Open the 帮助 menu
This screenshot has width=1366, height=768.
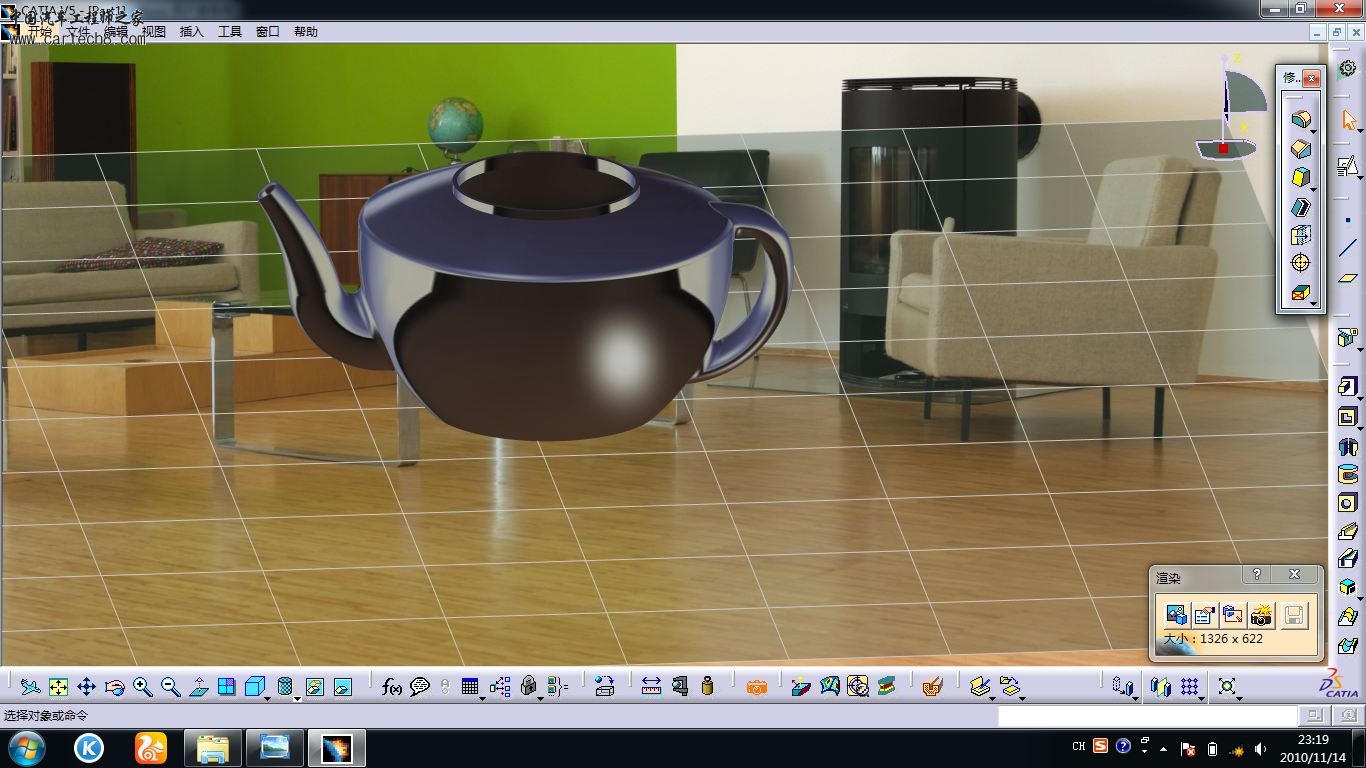coord(305,32)
